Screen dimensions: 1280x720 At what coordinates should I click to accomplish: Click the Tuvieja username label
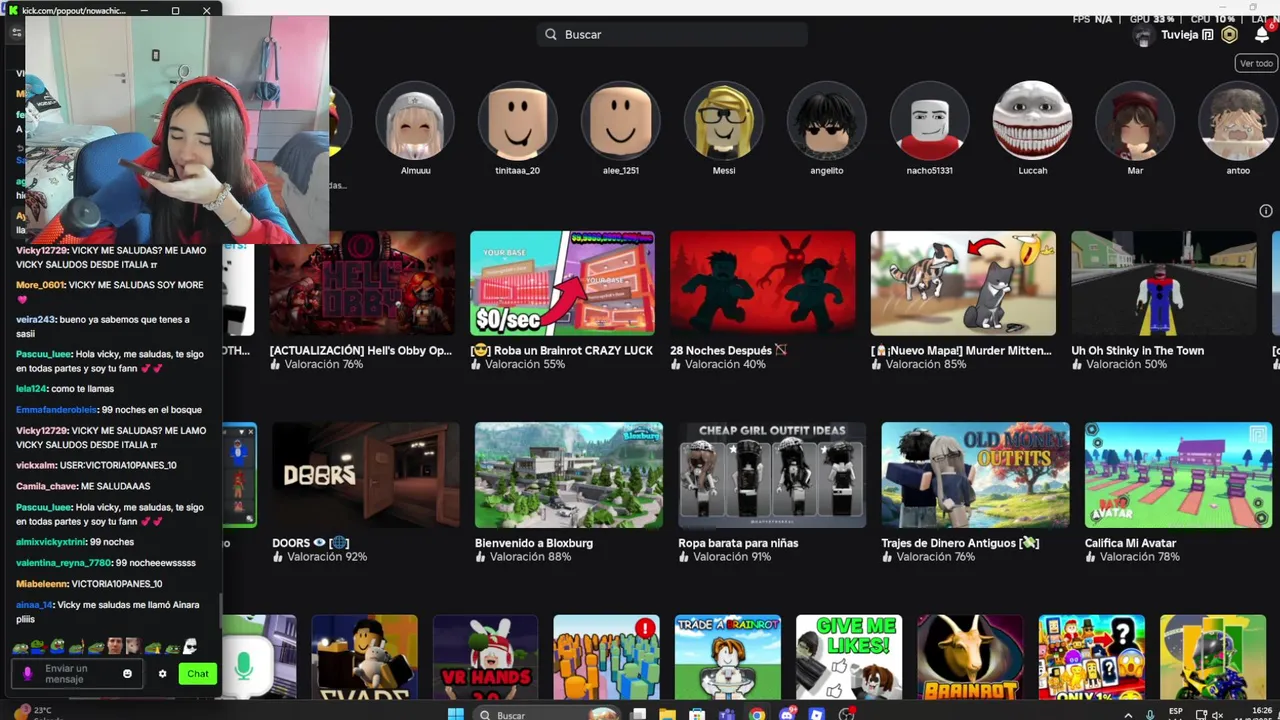[x=1180, y=35]
